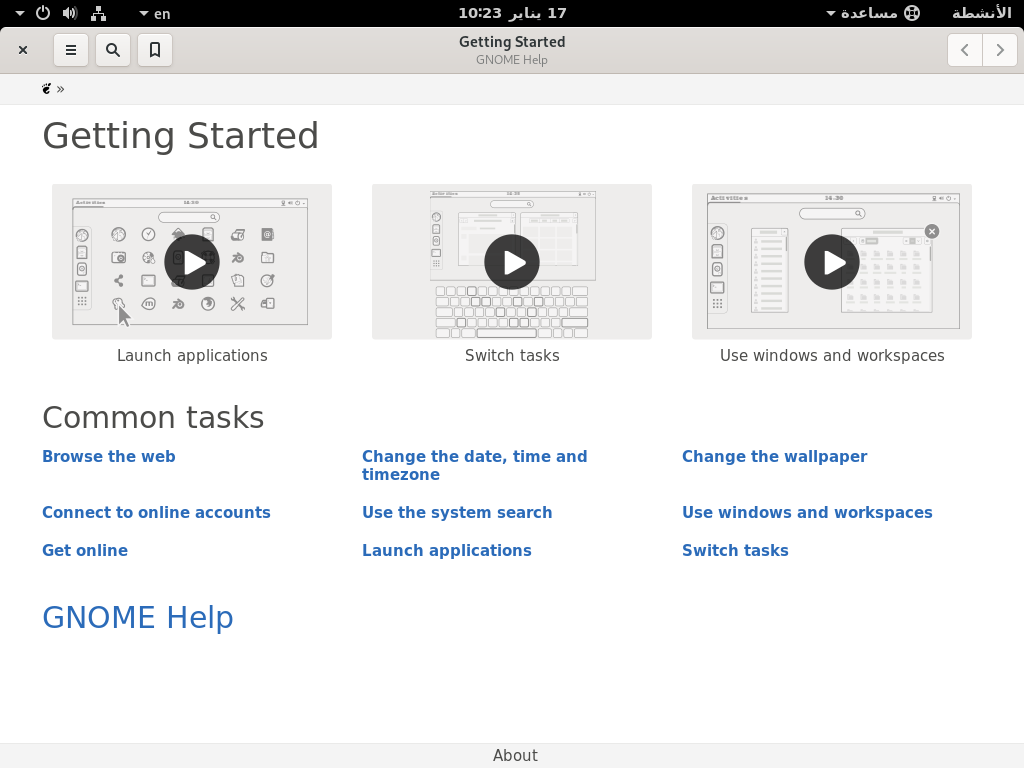The image size is (1024, 768).
Task: Open Change the date, time and timezone link
Action: [x=475, y=466]
